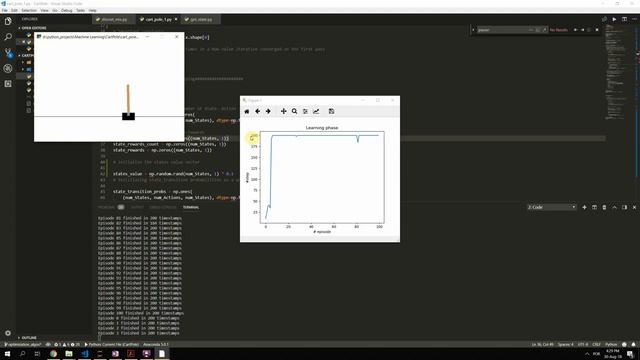This screenshot has height=360, width=640.
Task: Toggle regular expression in find widget
Action: [544, 30]
